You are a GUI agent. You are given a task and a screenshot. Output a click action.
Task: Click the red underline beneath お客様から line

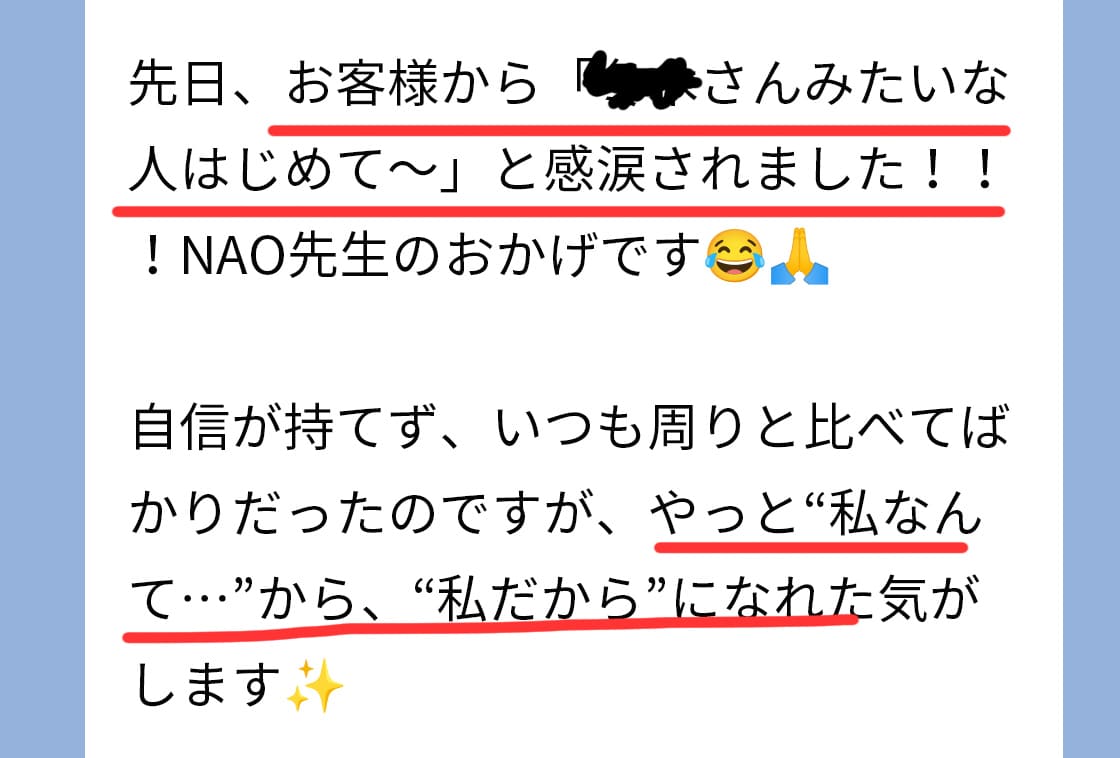tap(639, 130)
